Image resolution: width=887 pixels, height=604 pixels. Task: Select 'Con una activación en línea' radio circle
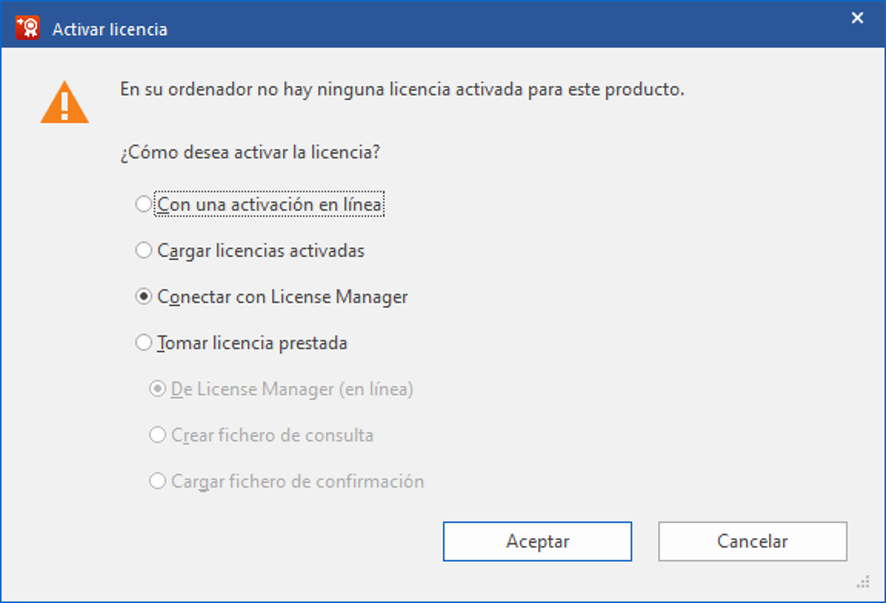tap(143, 204)
